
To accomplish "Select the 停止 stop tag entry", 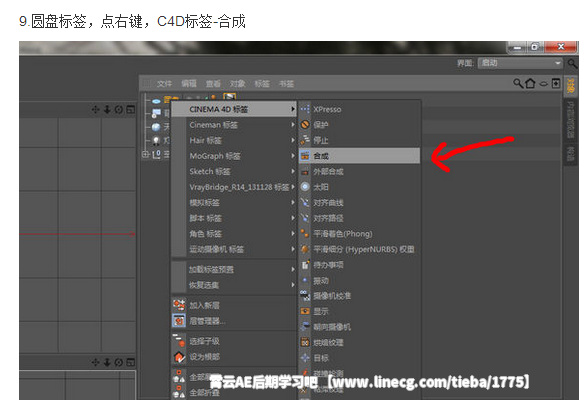I will pos(359,140).
